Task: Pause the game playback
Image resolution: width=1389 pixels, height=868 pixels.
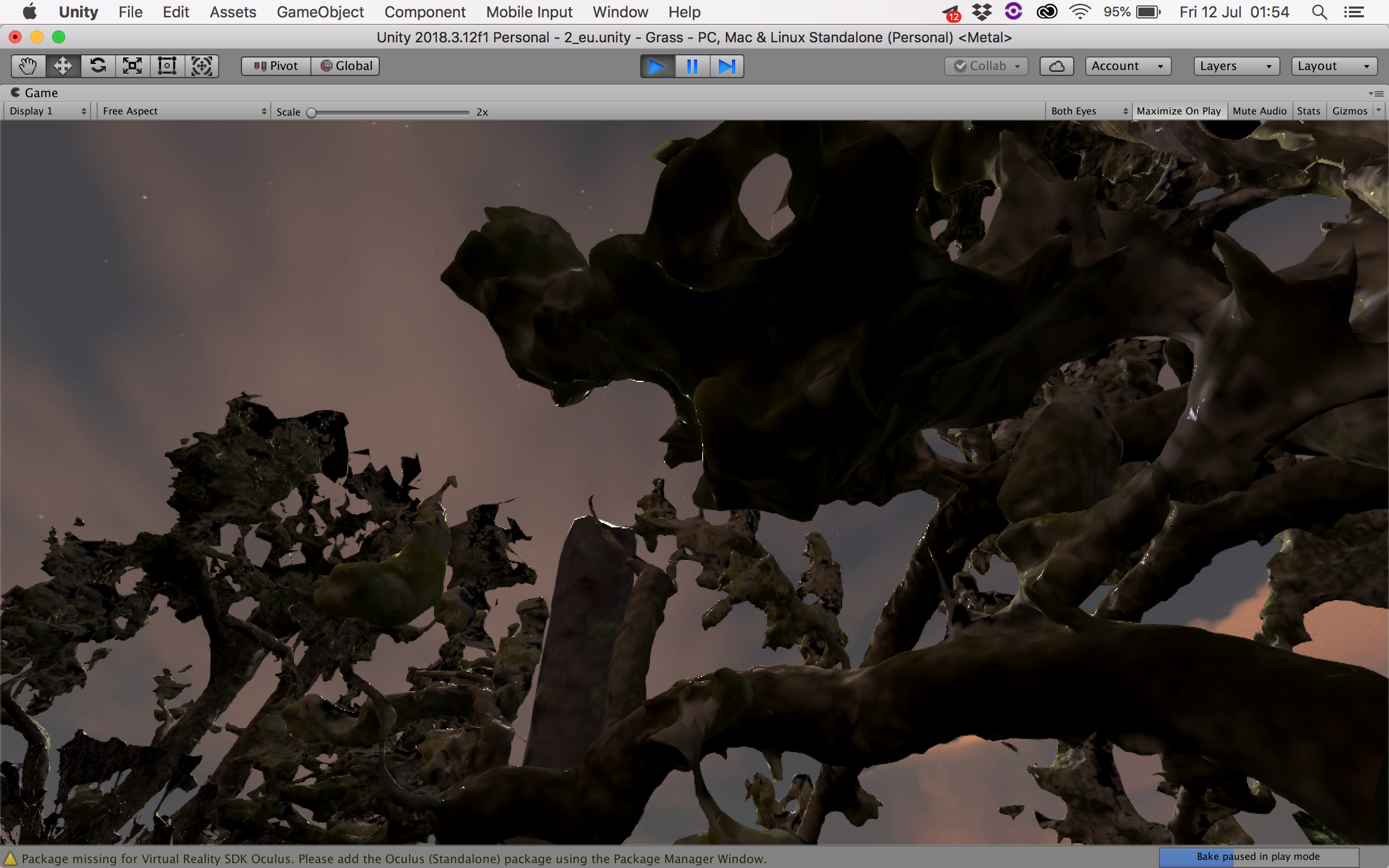Action: (x=692, y=66)
